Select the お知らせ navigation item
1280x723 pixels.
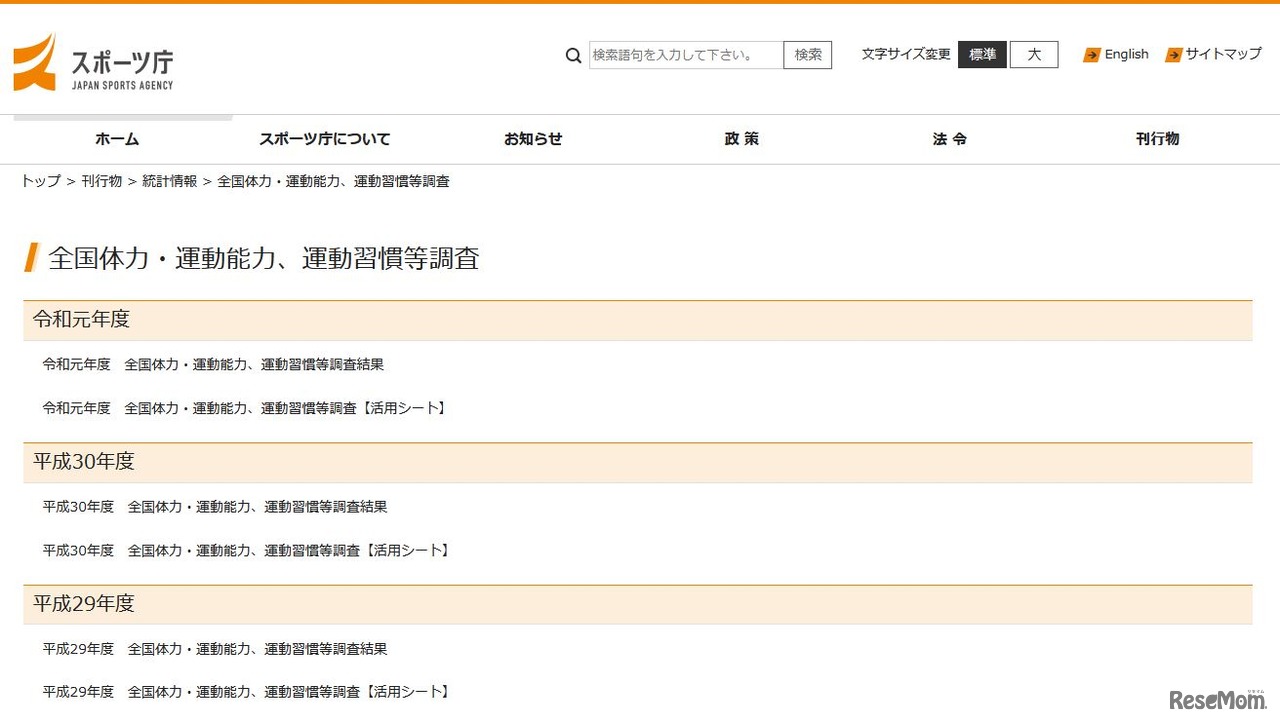coord(533,139)
